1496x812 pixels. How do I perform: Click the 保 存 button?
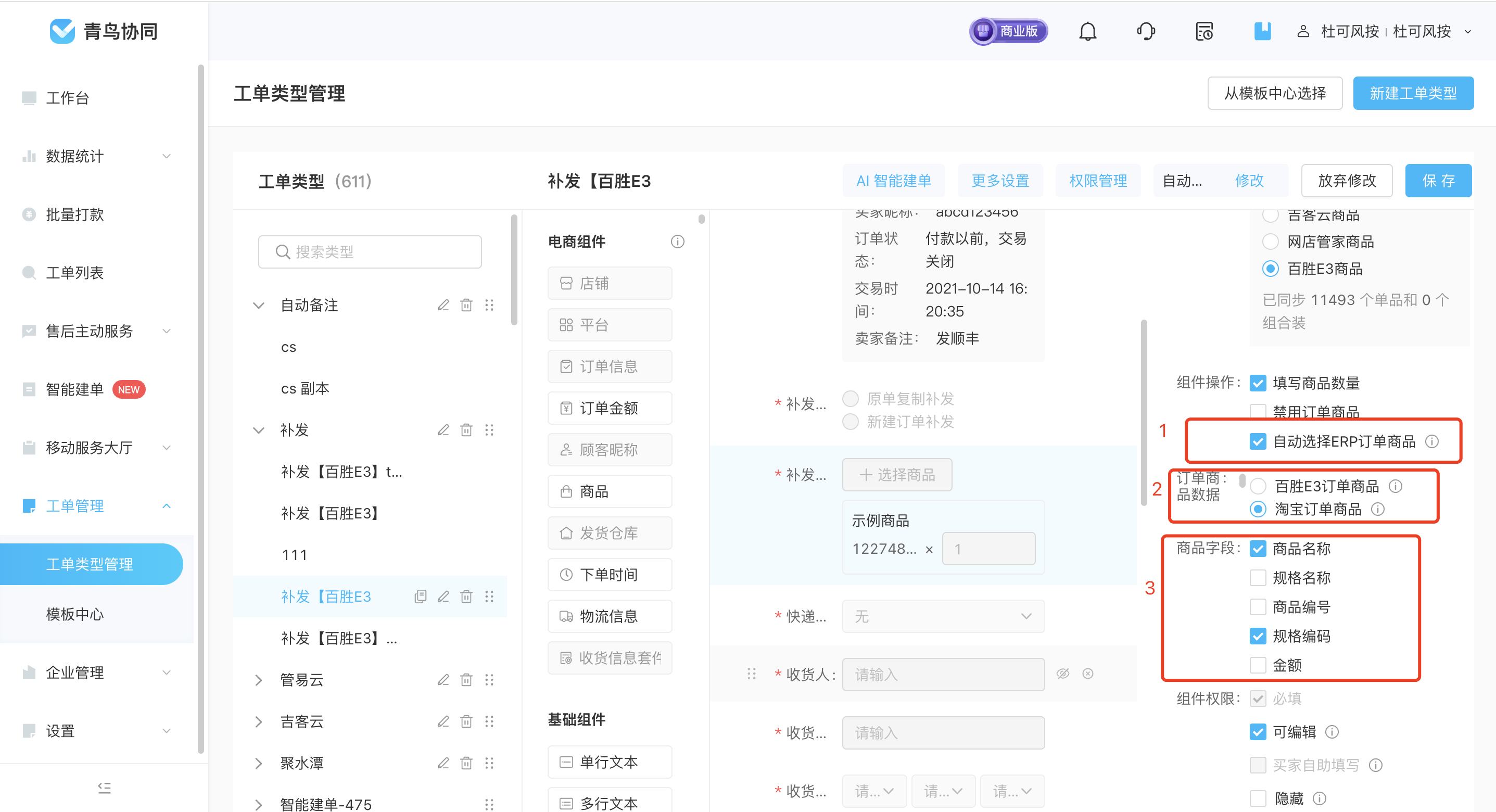click(x=1439, y=181)
